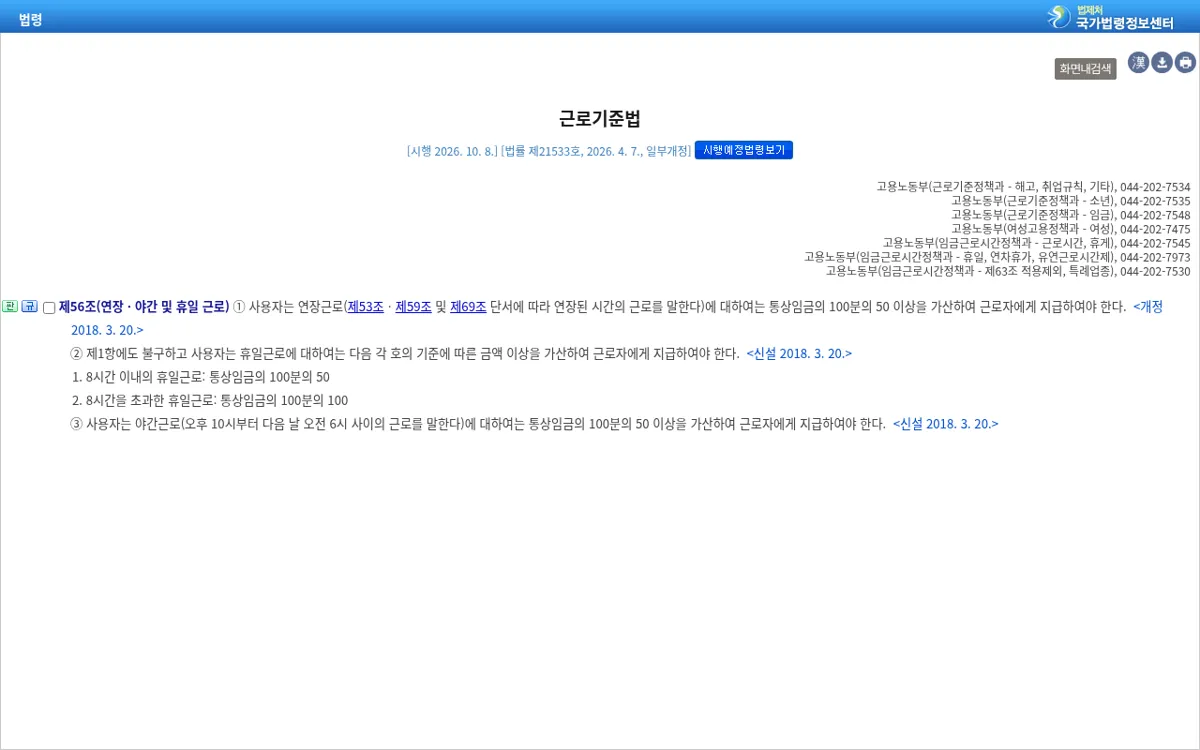Image resolution: width=1200 pixels, height=750 pixels.
Task: Click contact line ending 044-202-7530
Action: tap(1008, 271)
